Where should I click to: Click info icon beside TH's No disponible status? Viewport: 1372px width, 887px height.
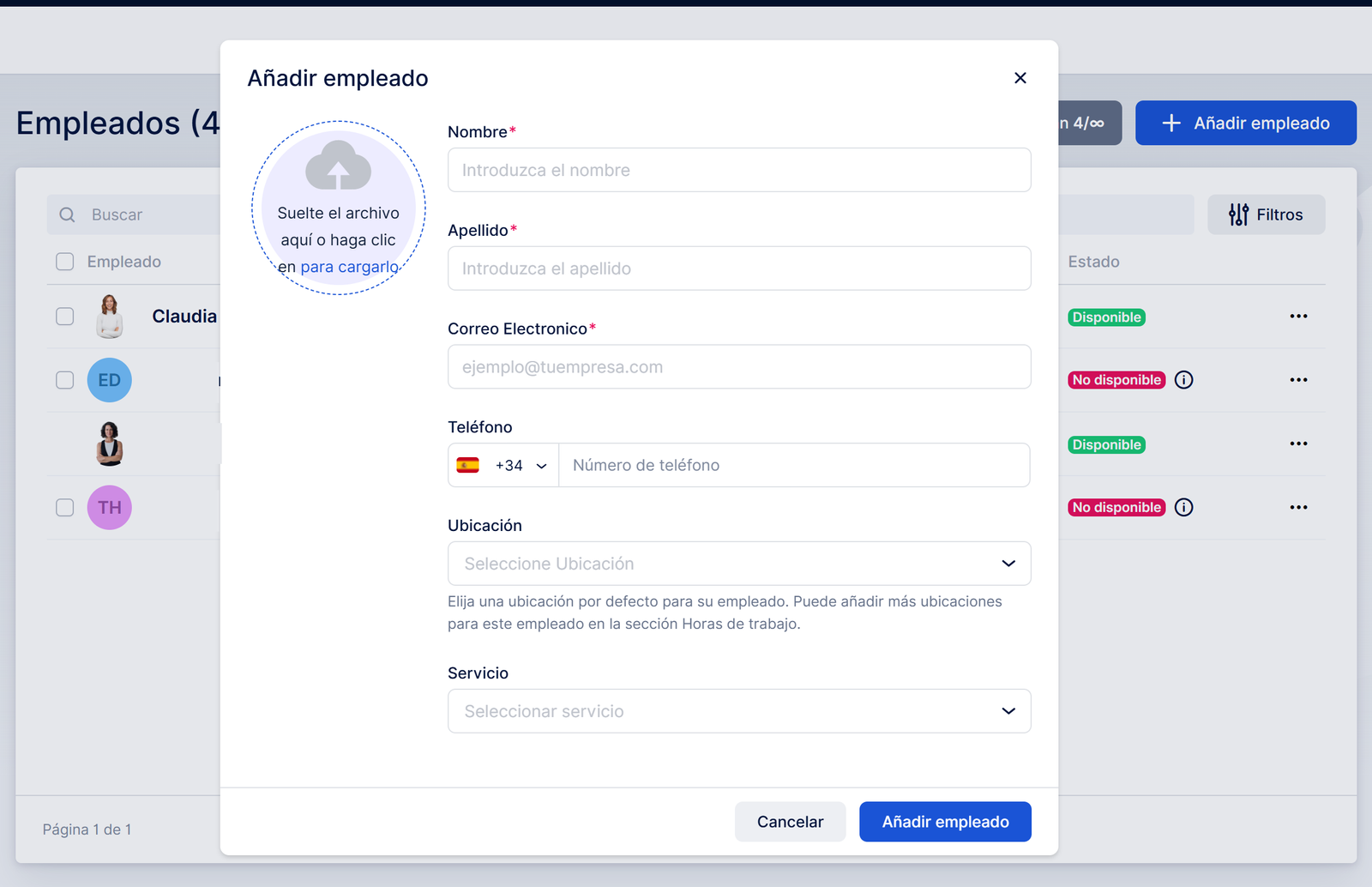tap(1183, 508)
